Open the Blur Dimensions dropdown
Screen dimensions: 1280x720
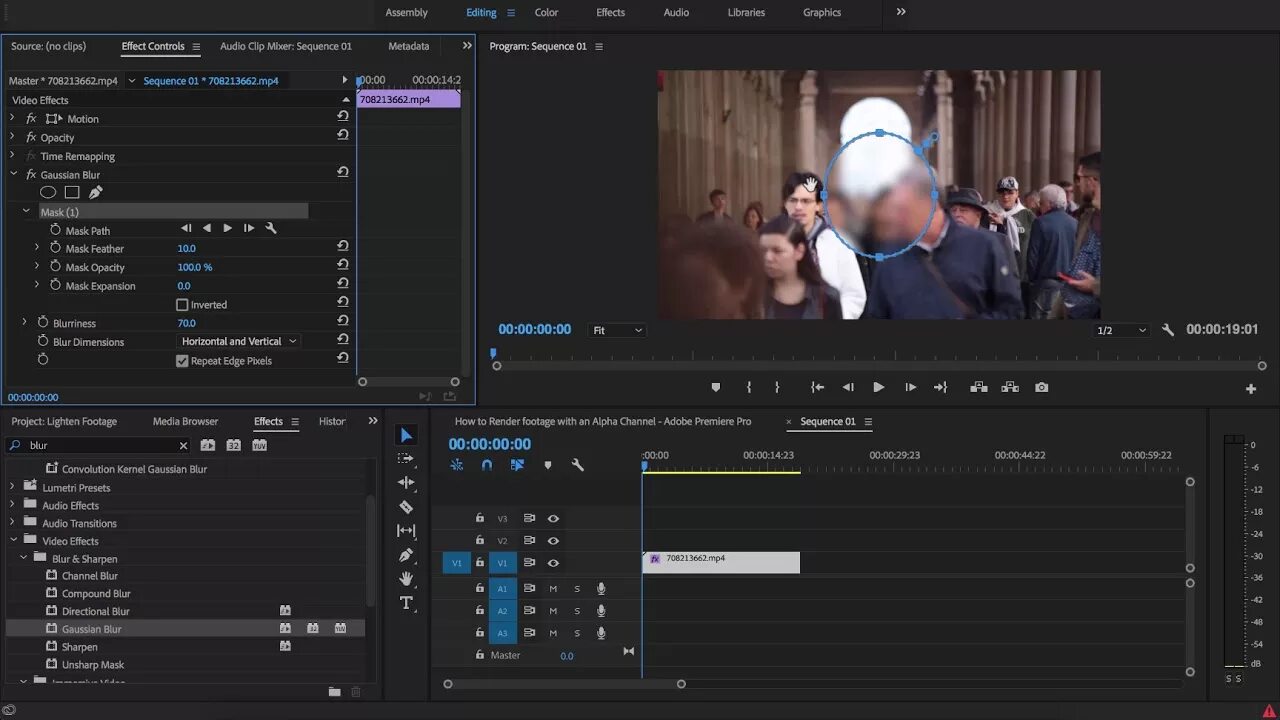[x=239, y=342]
